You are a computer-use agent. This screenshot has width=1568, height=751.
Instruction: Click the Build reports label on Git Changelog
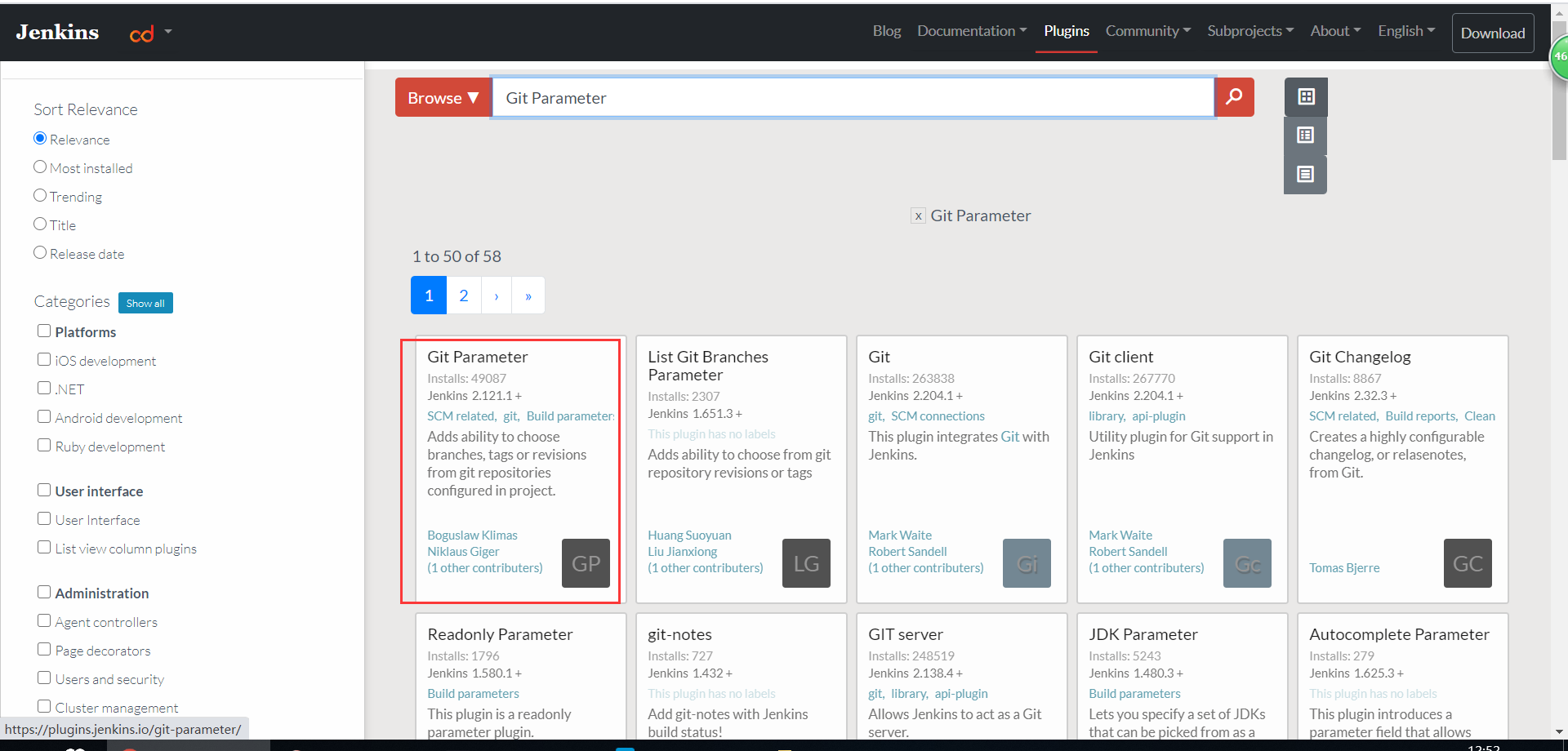[1421, 416]
